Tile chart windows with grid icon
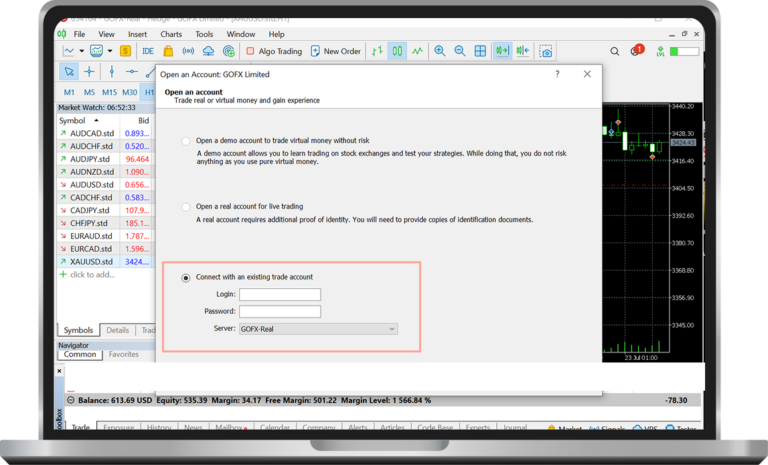This screenshot has height=465, width=768. point(480,51)
